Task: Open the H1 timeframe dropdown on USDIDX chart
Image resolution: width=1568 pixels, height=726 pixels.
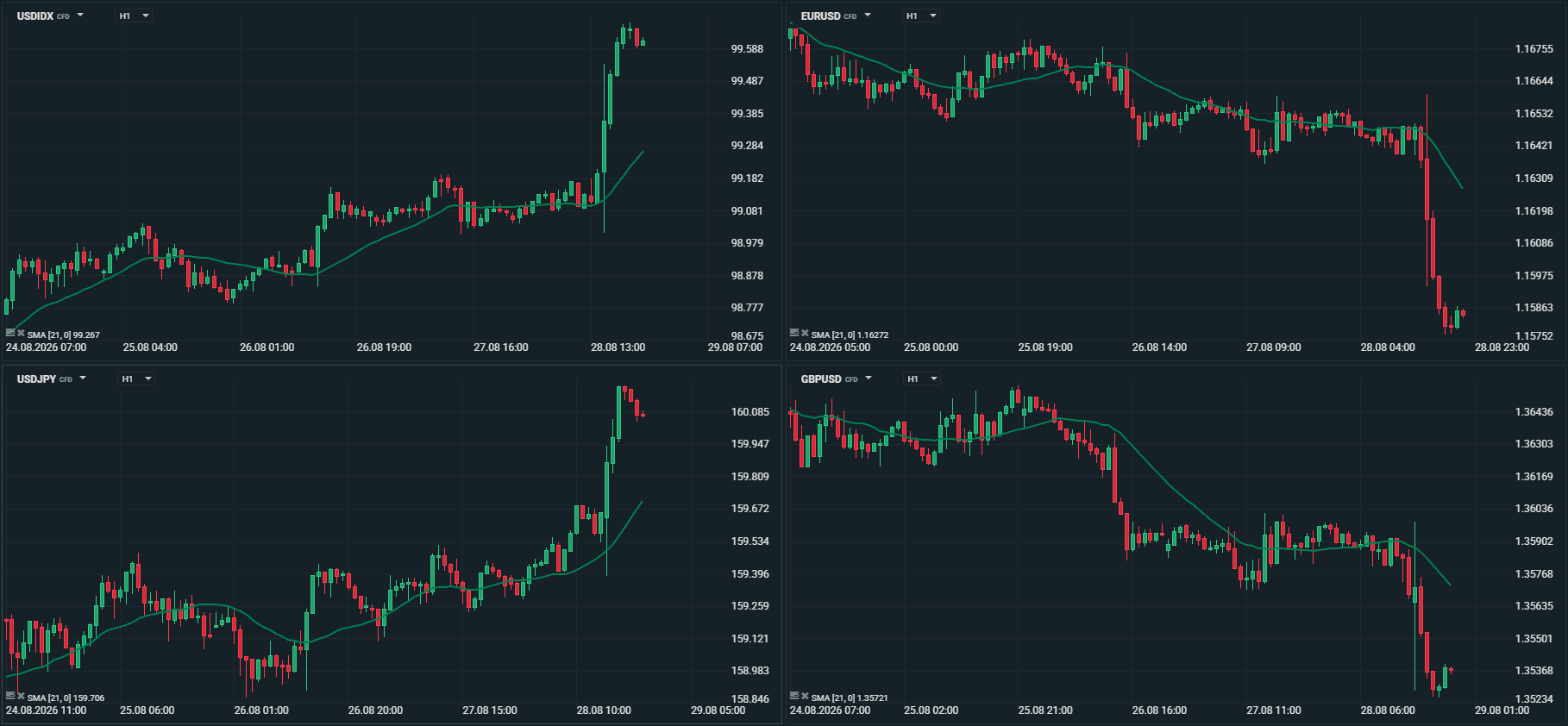Action: click(x=134, y=16)
